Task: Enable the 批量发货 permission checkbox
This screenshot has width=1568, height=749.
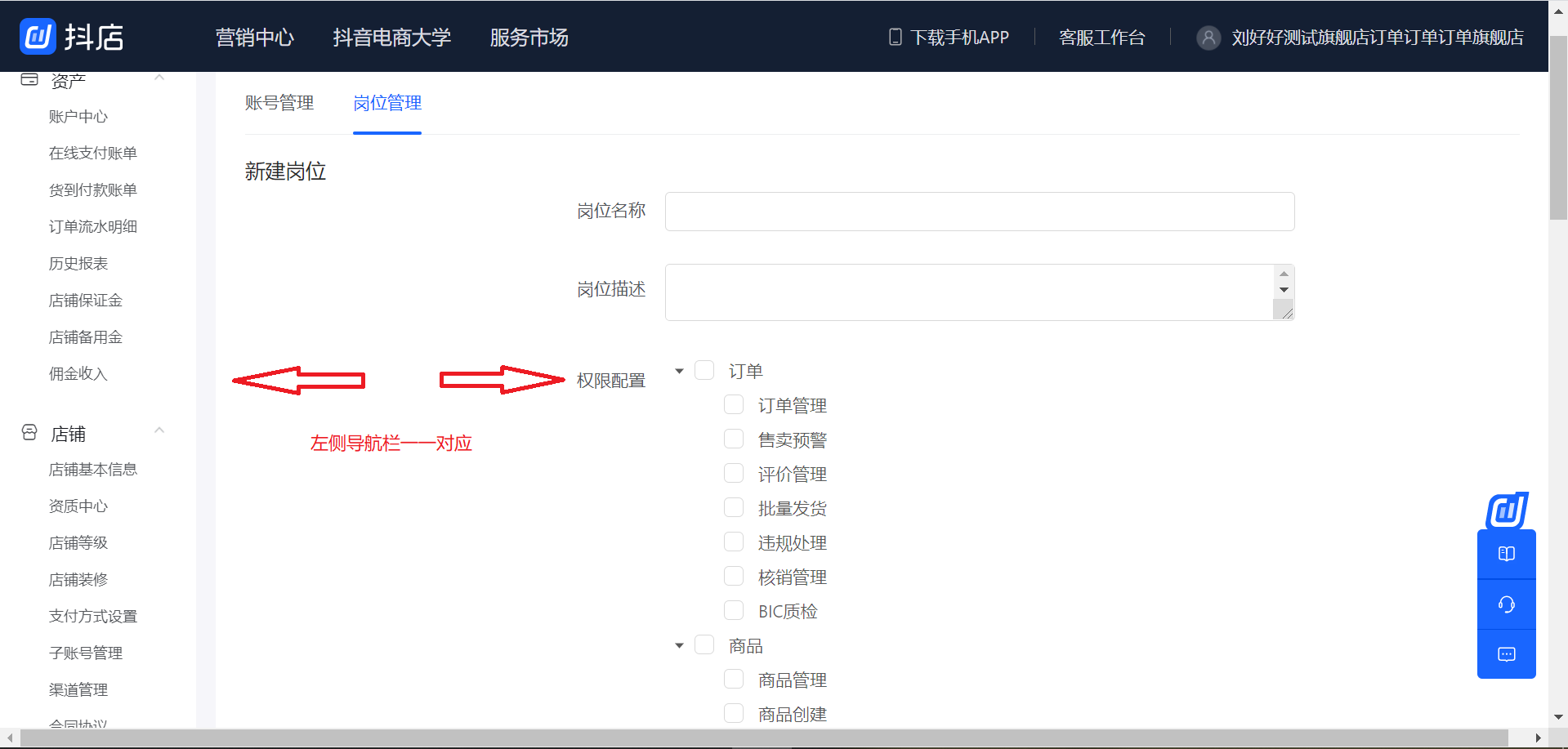Action: pyautogui.click(x=734, y=507)
